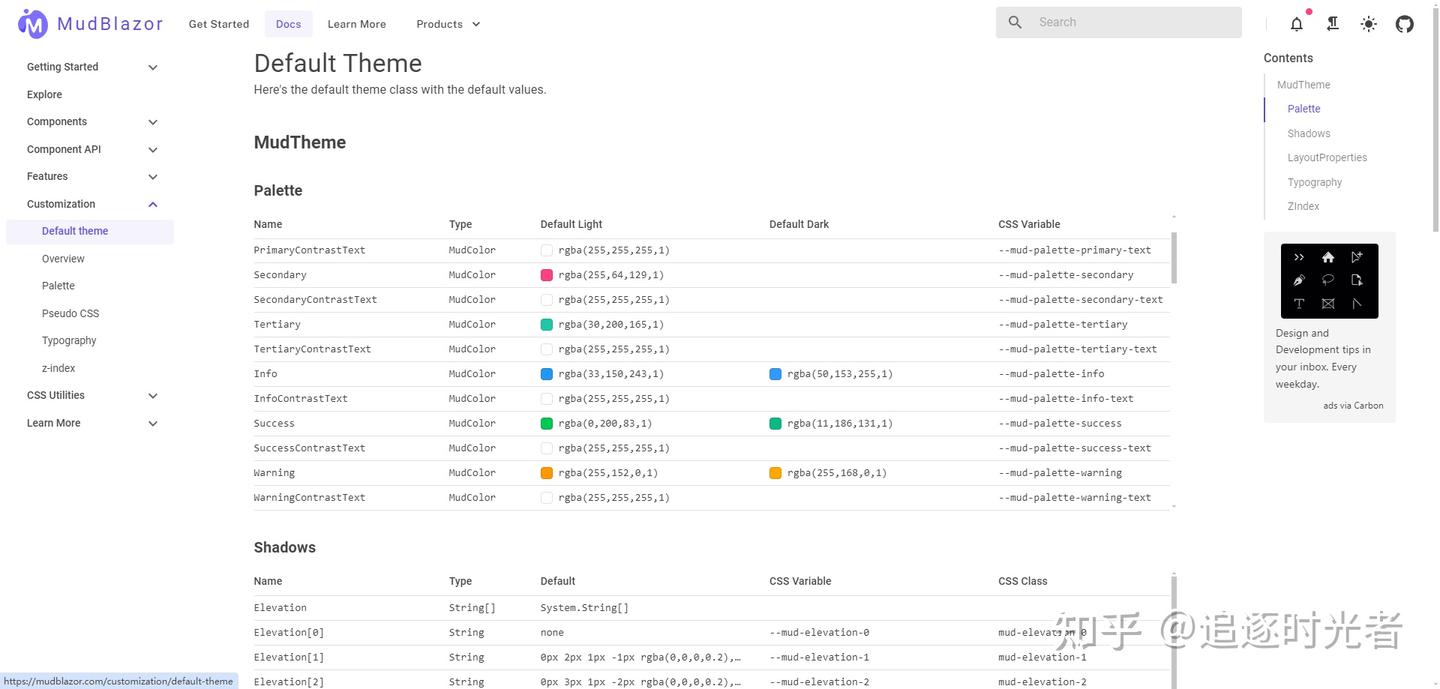Click the magnifier icon in the search box
The image size is (1440, 689).
pyautogui.click(x=1015, y=22)
